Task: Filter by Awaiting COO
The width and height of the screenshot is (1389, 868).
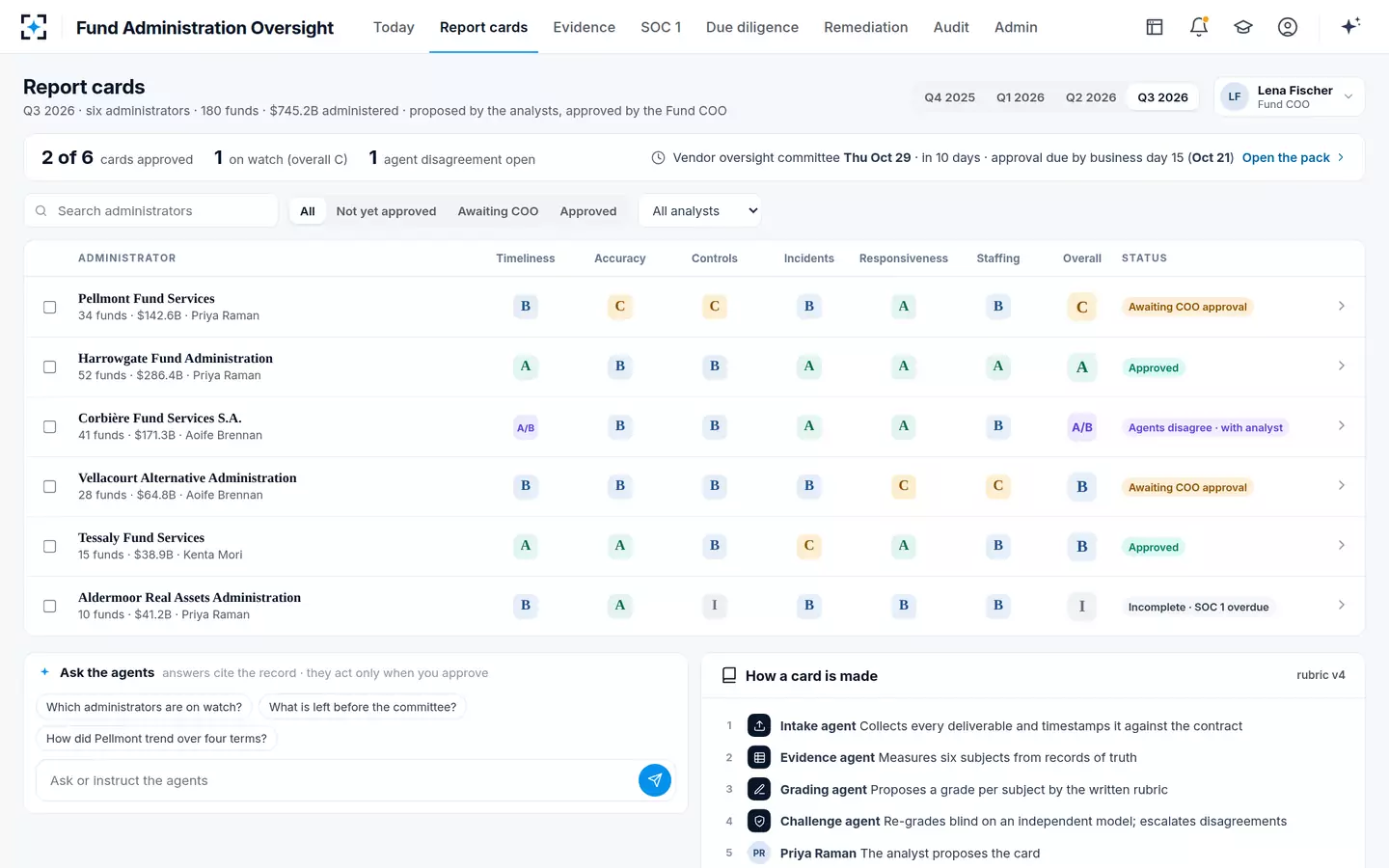Action: point(498,211)
